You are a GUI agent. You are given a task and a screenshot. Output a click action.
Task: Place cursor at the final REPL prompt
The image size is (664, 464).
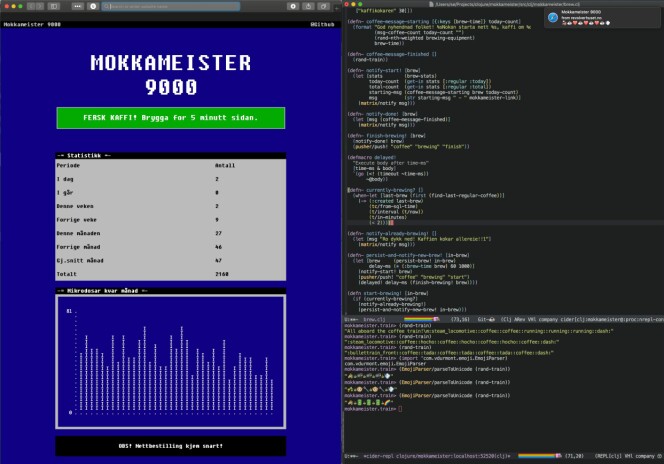[x=400, y=409]
